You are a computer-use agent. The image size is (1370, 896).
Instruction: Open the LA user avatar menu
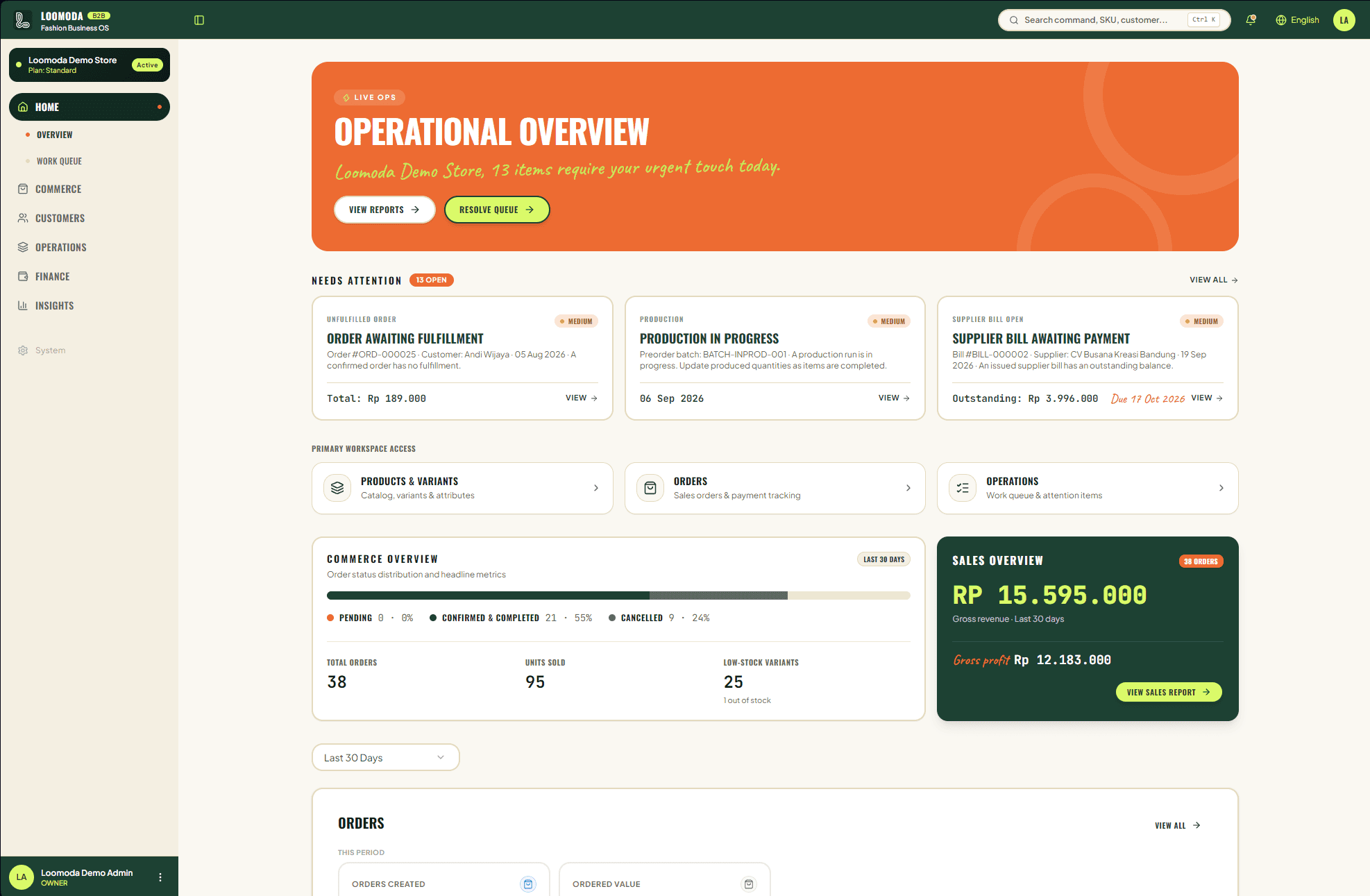(1344, 20)
